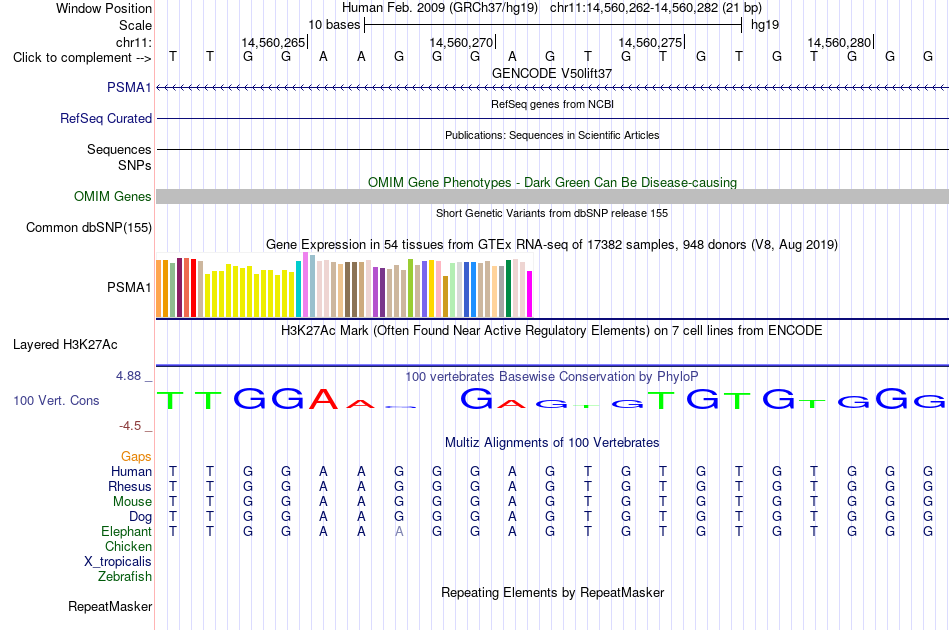Click the faded mismatched A in Elephant row
Viewport: 950px width, 630px height.
[399, 531]
